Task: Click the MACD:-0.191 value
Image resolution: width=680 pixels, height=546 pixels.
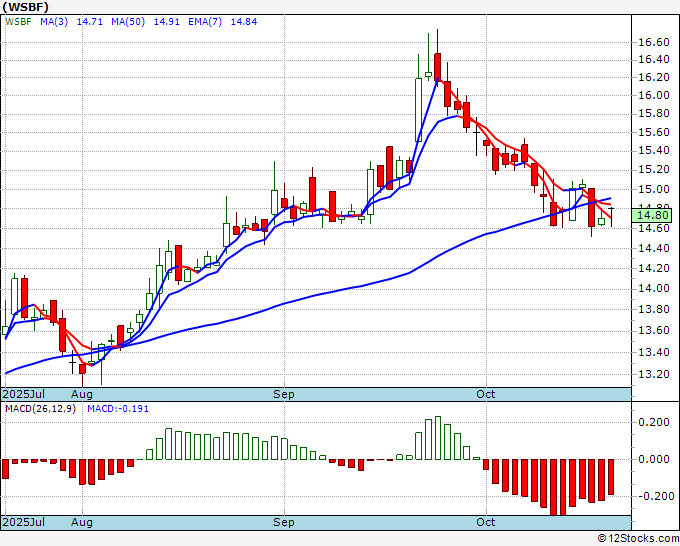Action: [x=118, y=409]
